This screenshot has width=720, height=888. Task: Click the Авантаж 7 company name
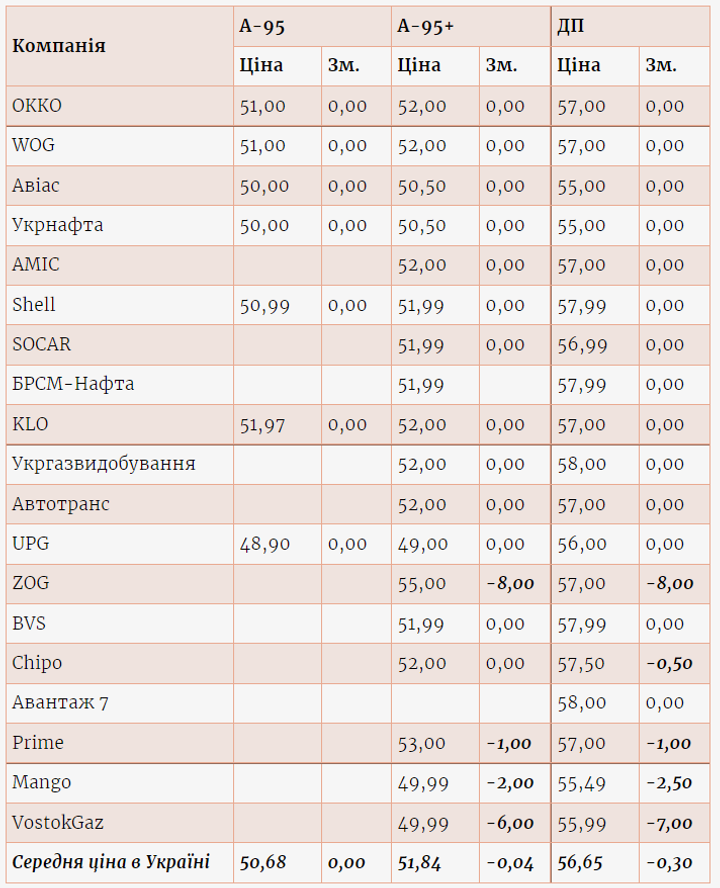tap(60, 703)
